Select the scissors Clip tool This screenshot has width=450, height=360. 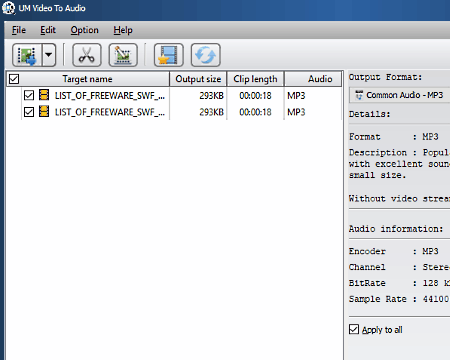(87, 55)
